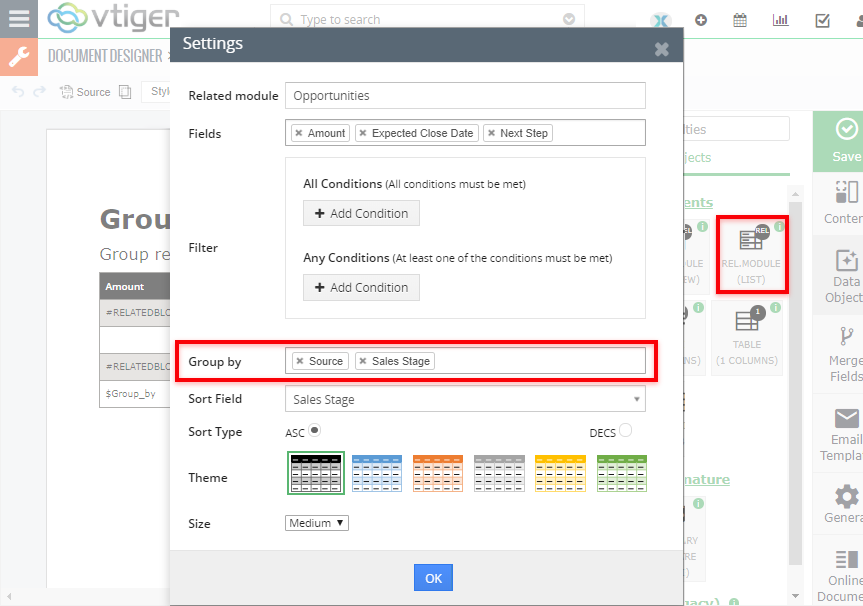This screenshot has height=606, width=863.
Task: Click the undo arrow in the editor toolbar
Action: (x=18, y=91)
